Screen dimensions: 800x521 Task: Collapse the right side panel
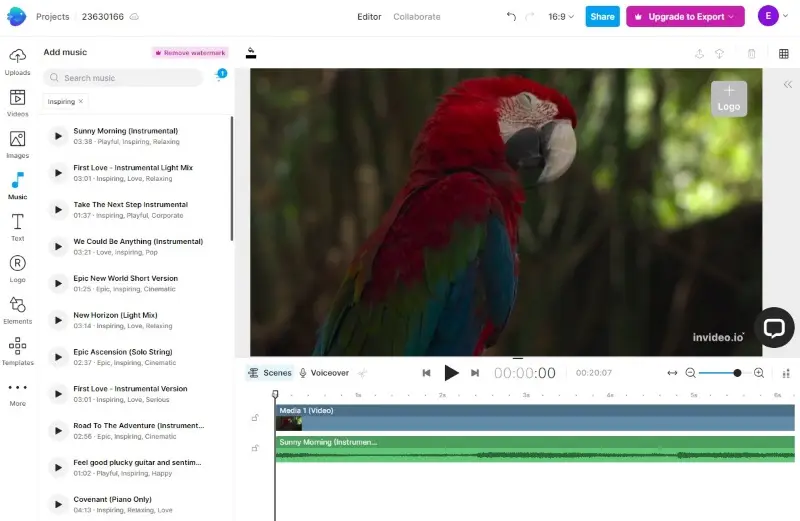point(788,85)
